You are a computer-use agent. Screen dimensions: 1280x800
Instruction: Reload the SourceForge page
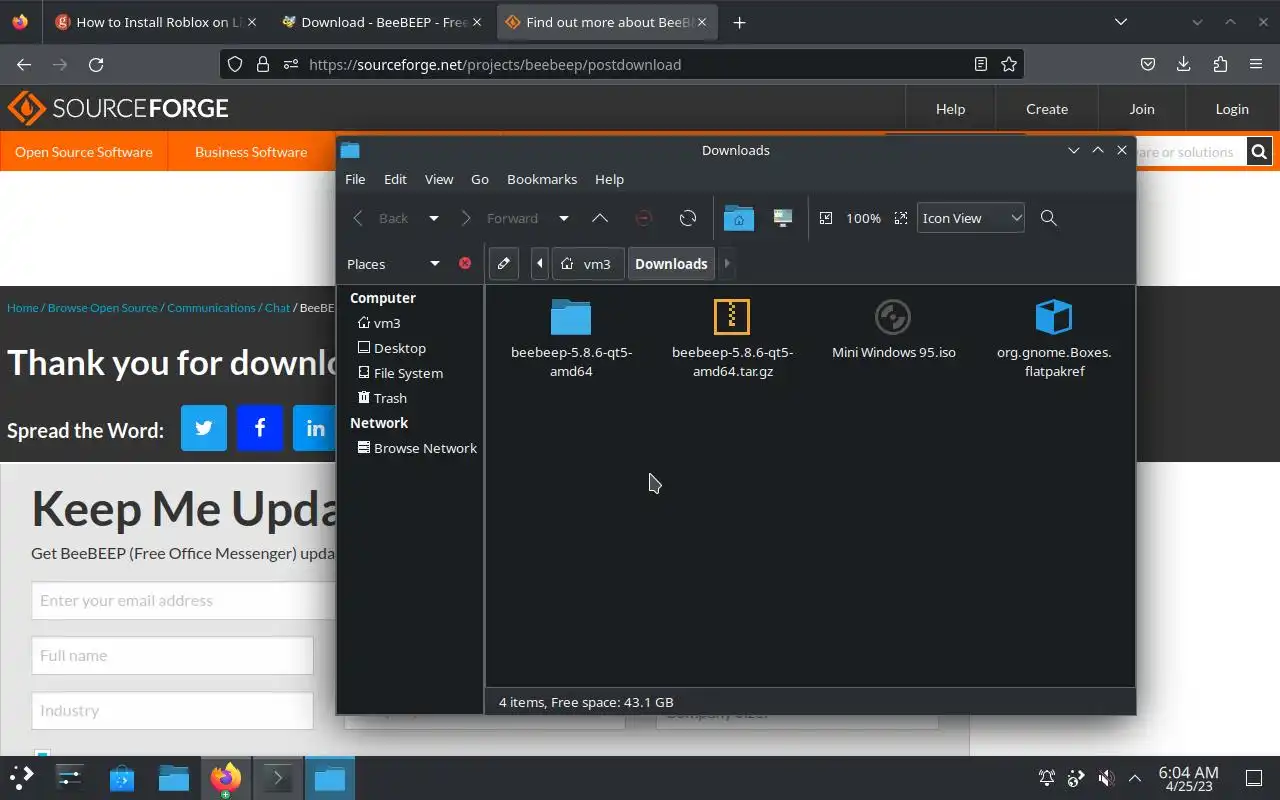(x=96, y=64)
